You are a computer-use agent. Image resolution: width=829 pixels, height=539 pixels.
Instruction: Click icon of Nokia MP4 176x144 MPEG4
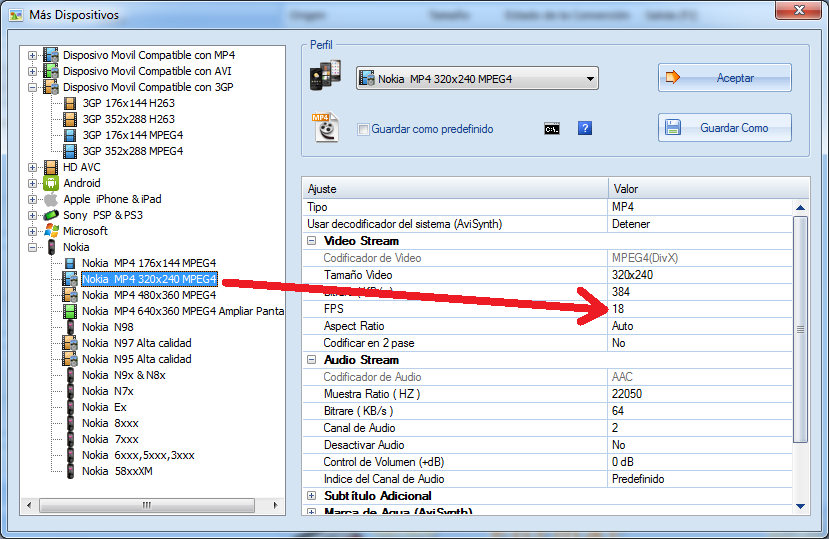(x=70, y=263)
